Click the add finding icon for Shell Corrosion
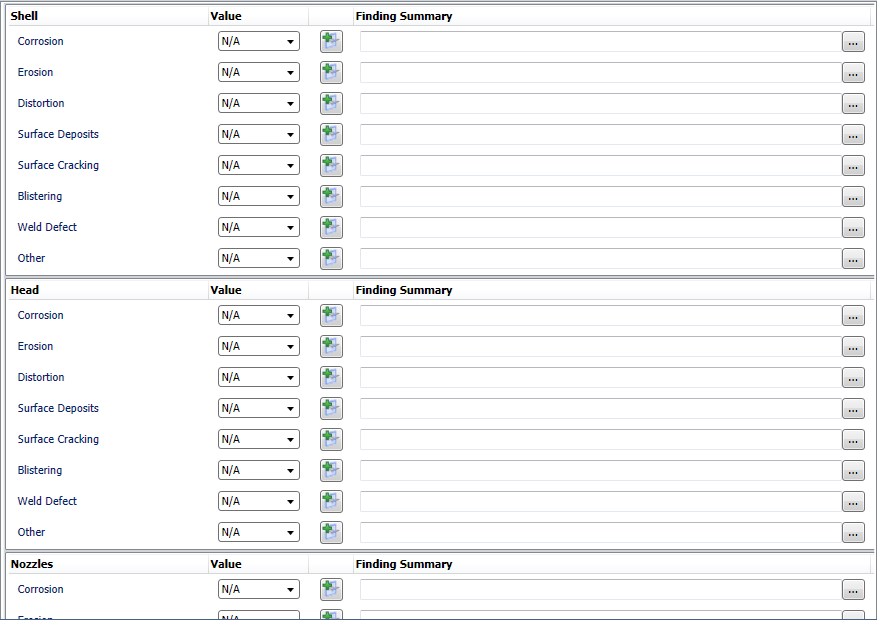This screenshot has width=877, height=620. pos(330,41)
